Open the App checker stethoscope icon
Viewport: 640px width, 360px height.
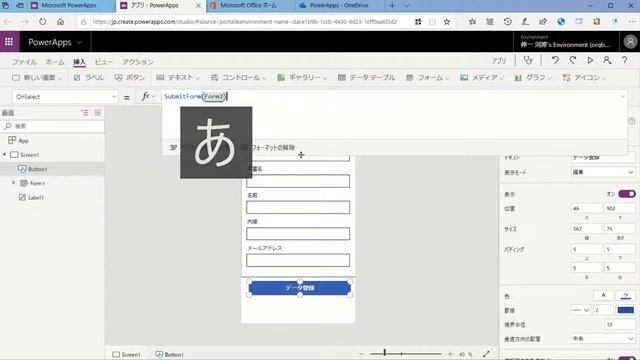[x=528, y=60]
